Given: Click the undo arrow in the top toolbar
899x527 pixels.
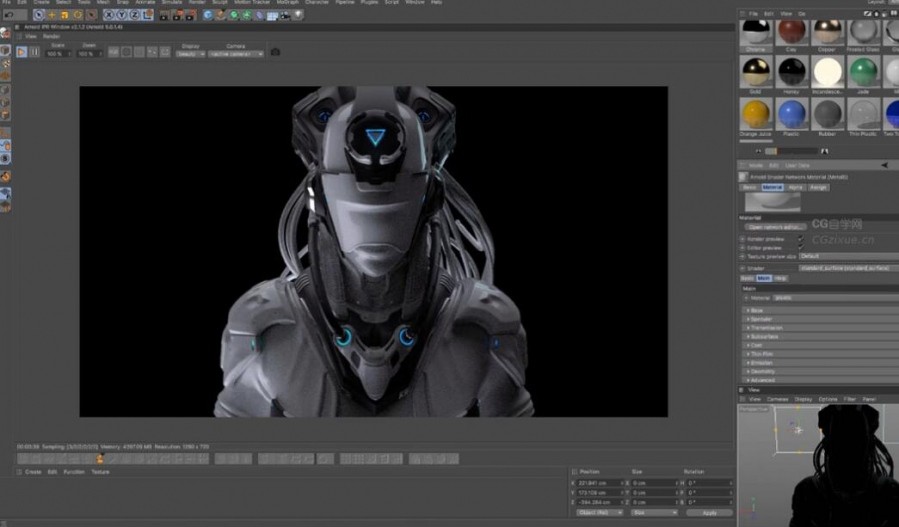Looking at the screenshot, I should [9, 15].
